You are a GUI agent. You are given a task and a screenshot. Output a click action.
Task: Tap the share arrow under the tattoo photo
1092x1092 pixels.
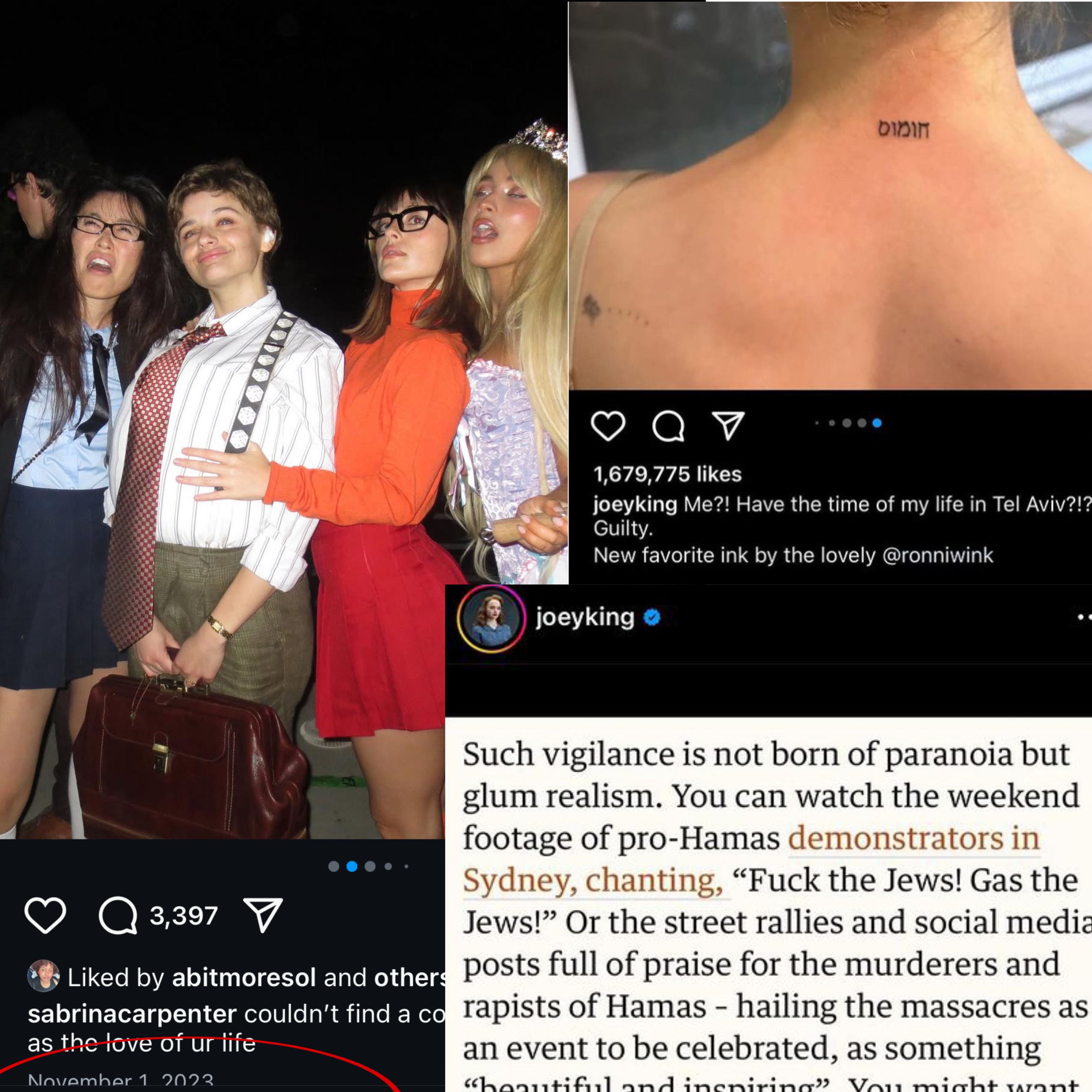pyautogui.click(x=728, y=426)
